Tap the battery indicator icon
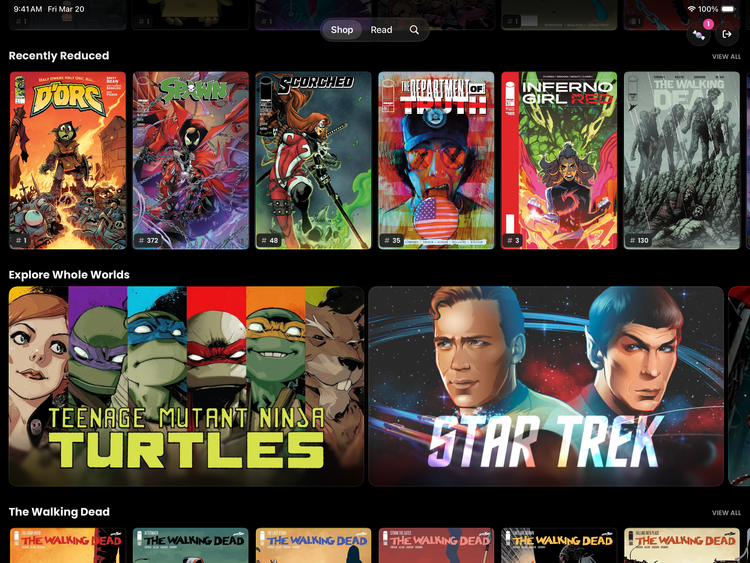This screenshot has width=750, height=563. pyautogui.click(x=728, y=9)
